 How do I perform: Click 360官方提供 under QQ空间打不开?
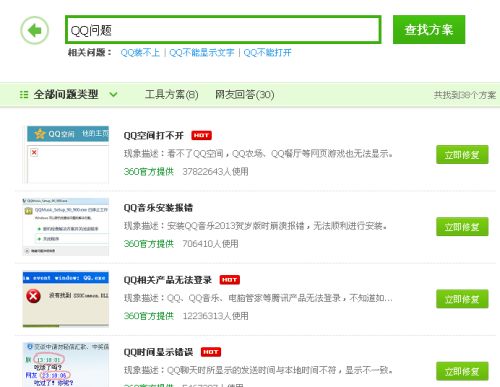coord(149,172)
